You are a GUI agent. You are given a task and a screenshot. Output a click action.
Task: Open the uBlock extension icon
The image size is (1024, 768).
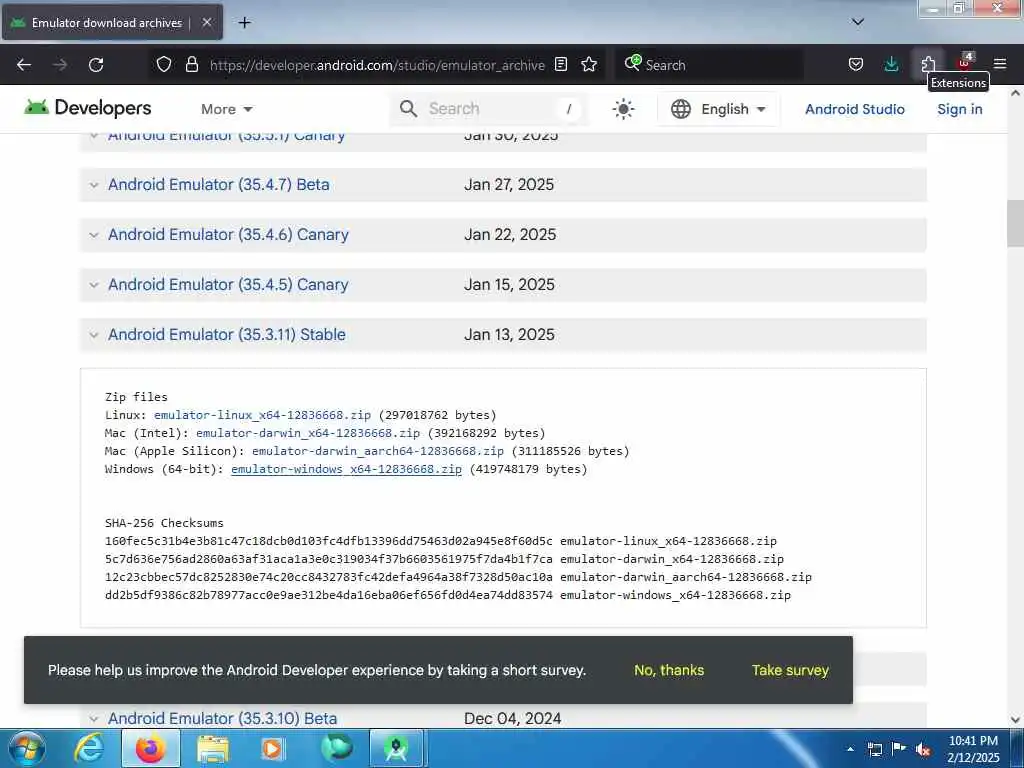coord(965,62)
